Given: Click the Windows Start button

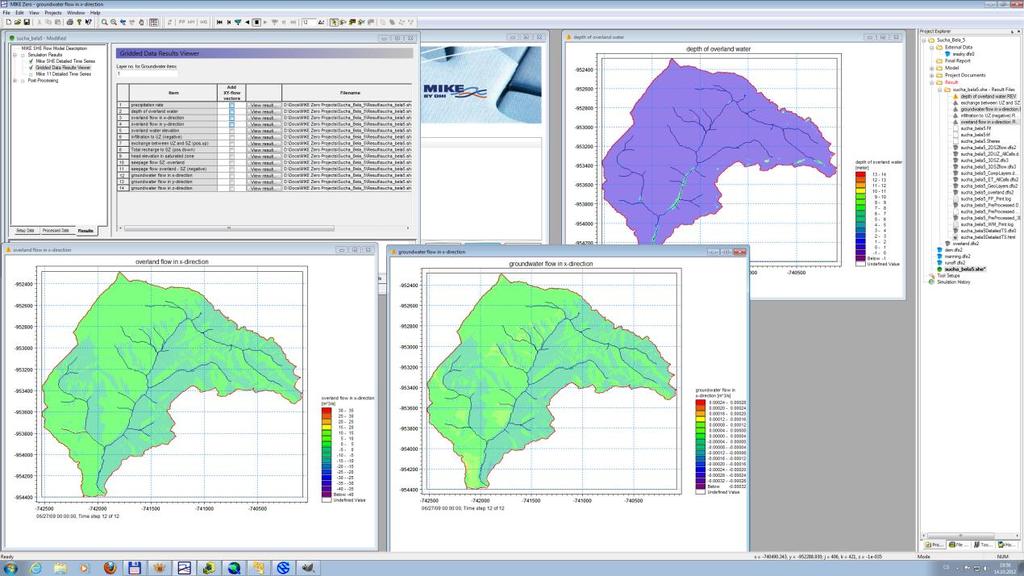Looking at the screenshot, I should (x=10, y=568).
